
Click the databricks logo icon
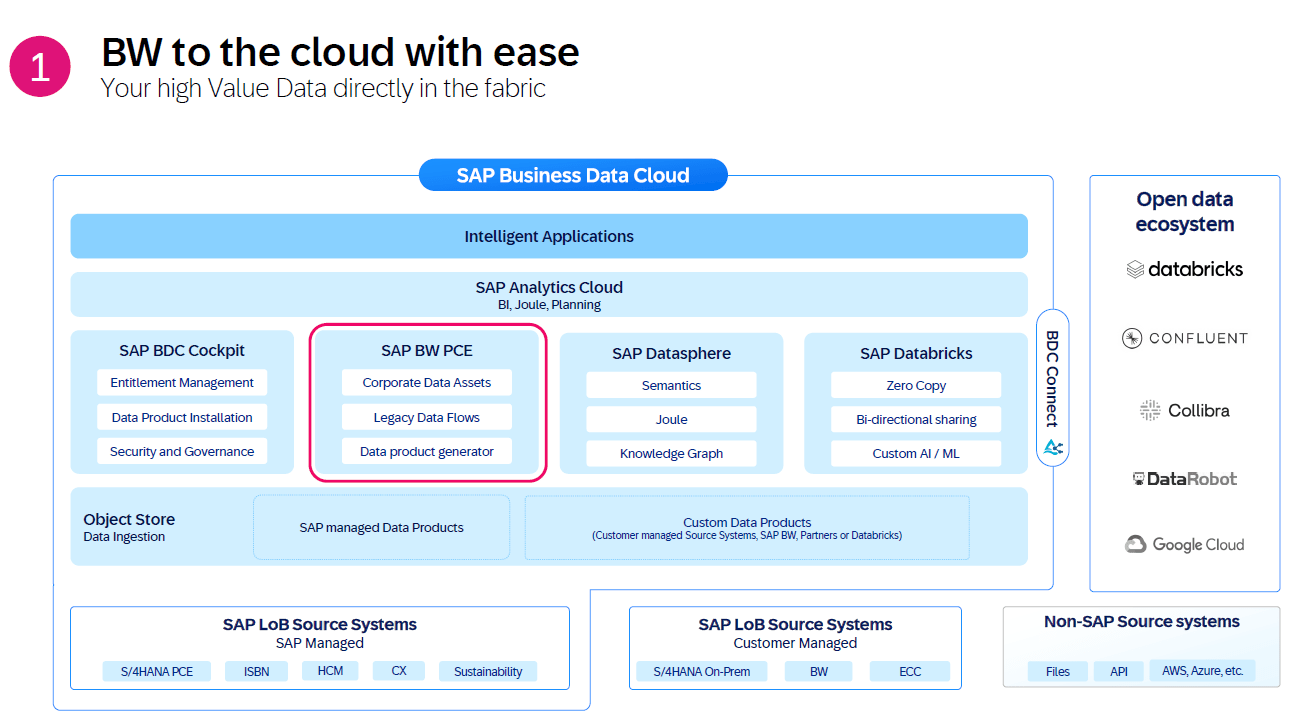pos(1135,269)
